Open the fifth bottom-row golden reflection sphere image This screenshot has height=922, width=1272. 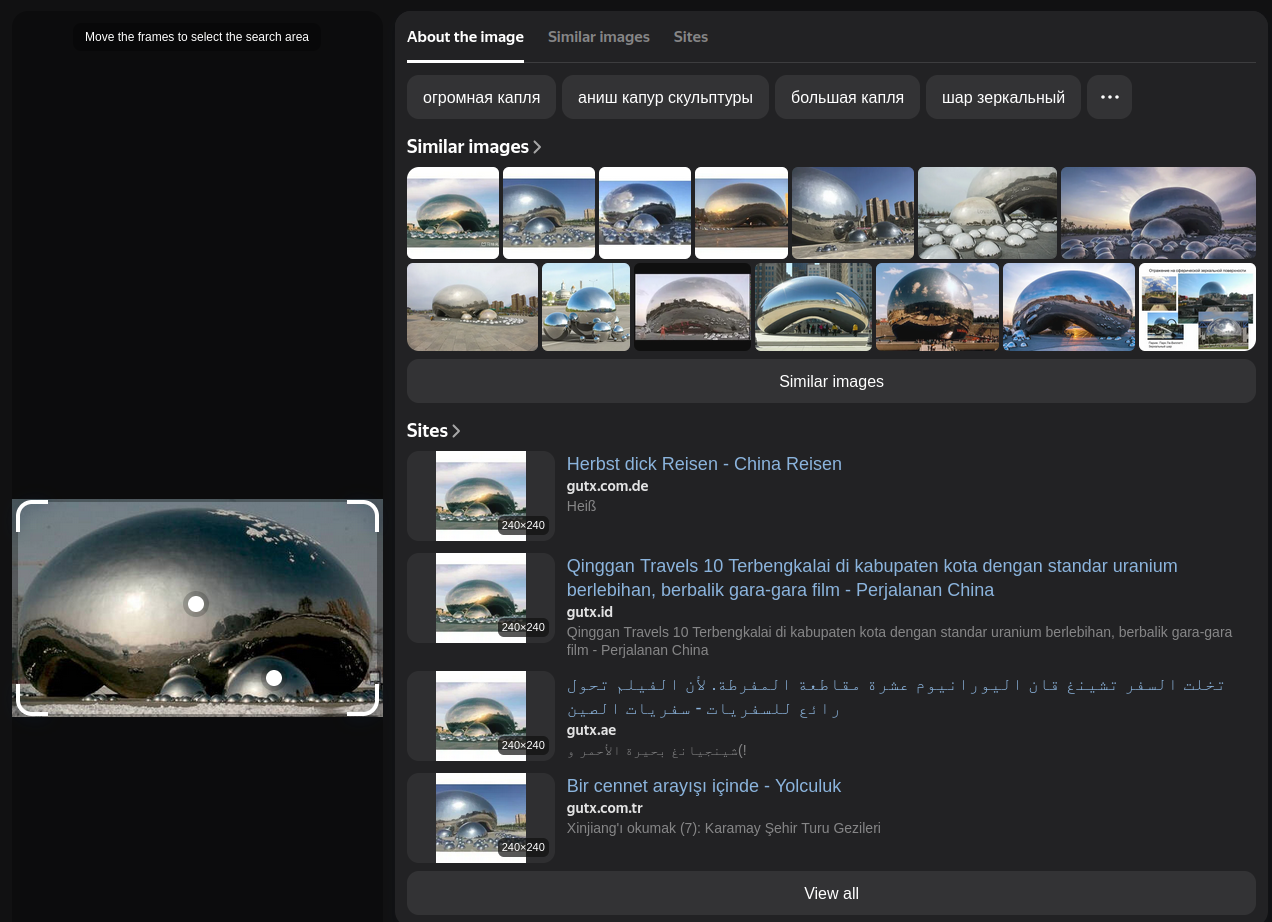[x=937, y=307]
